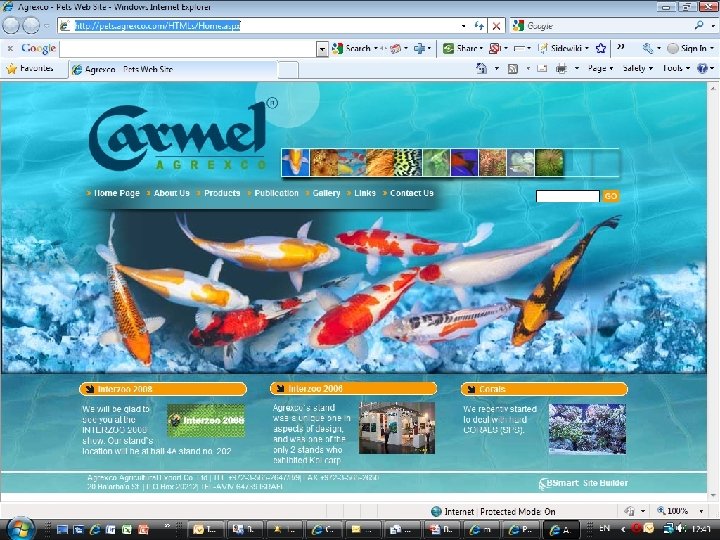Open the About Us nav link
This screenshot has width=720, height=540.
[171, 193]
